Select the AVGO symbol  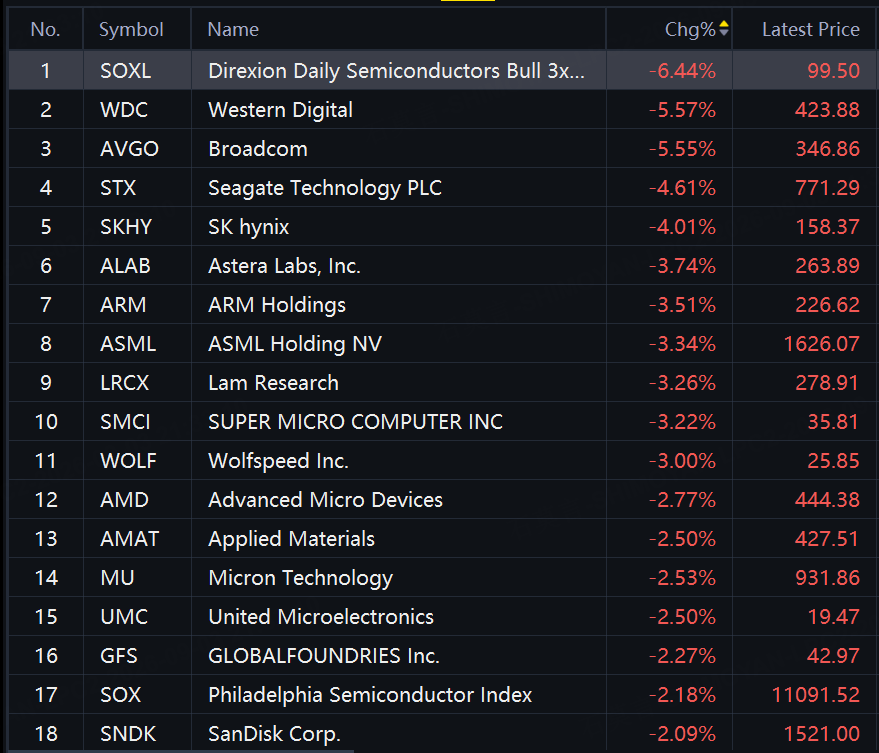tap(129, 149)
